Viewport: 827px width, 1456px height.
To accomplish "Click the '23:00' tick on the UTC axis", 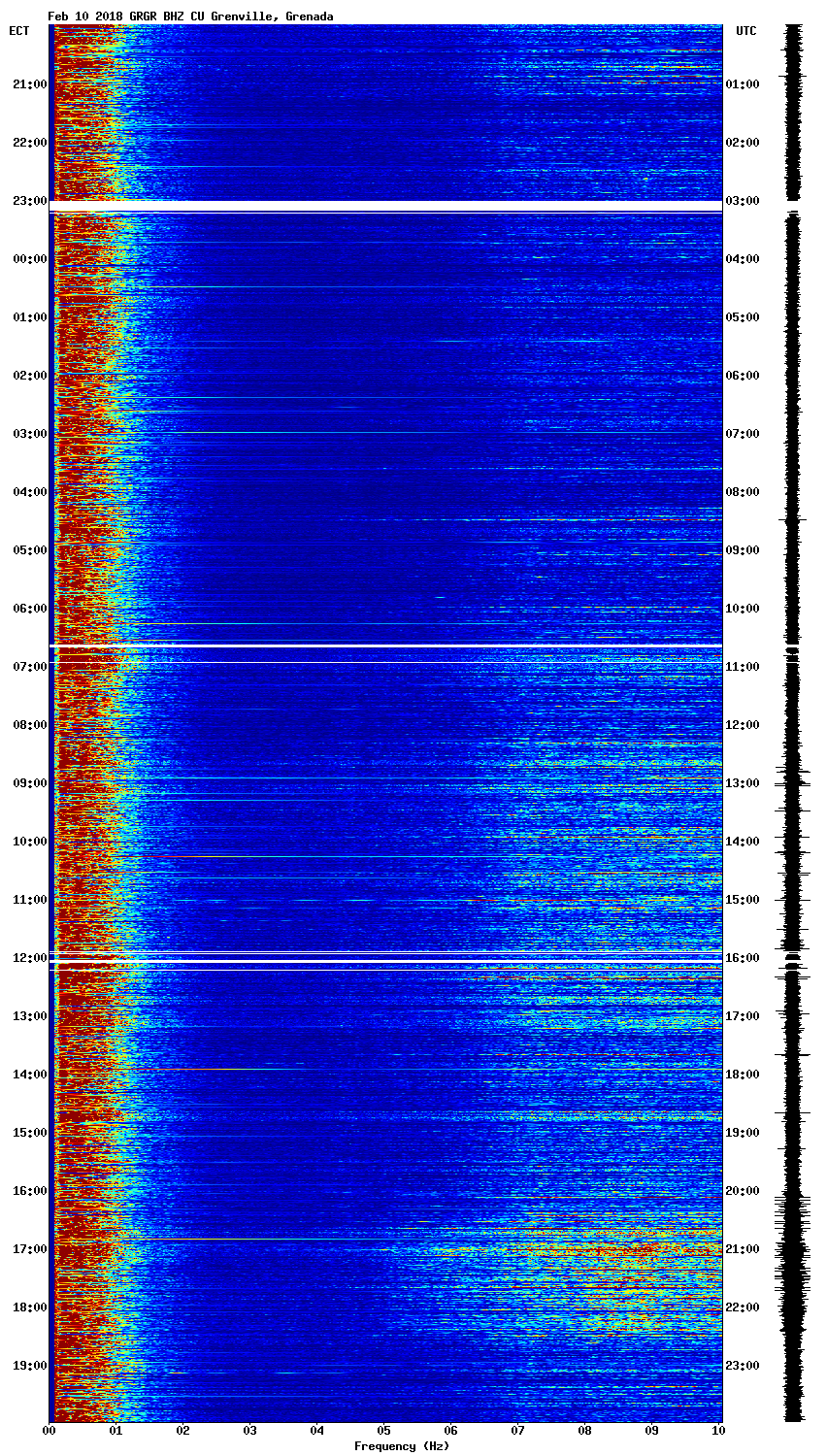I will coord(743,1366).
